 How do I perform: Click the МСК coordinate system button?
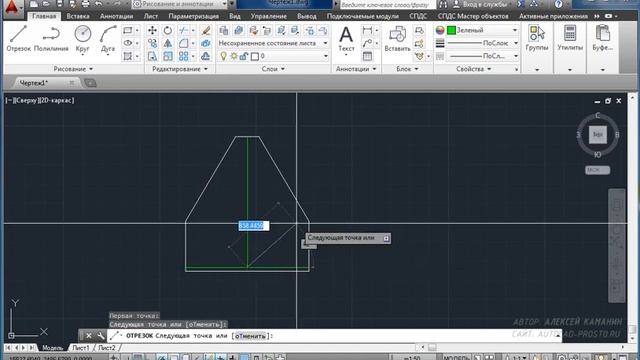(598, 170)
